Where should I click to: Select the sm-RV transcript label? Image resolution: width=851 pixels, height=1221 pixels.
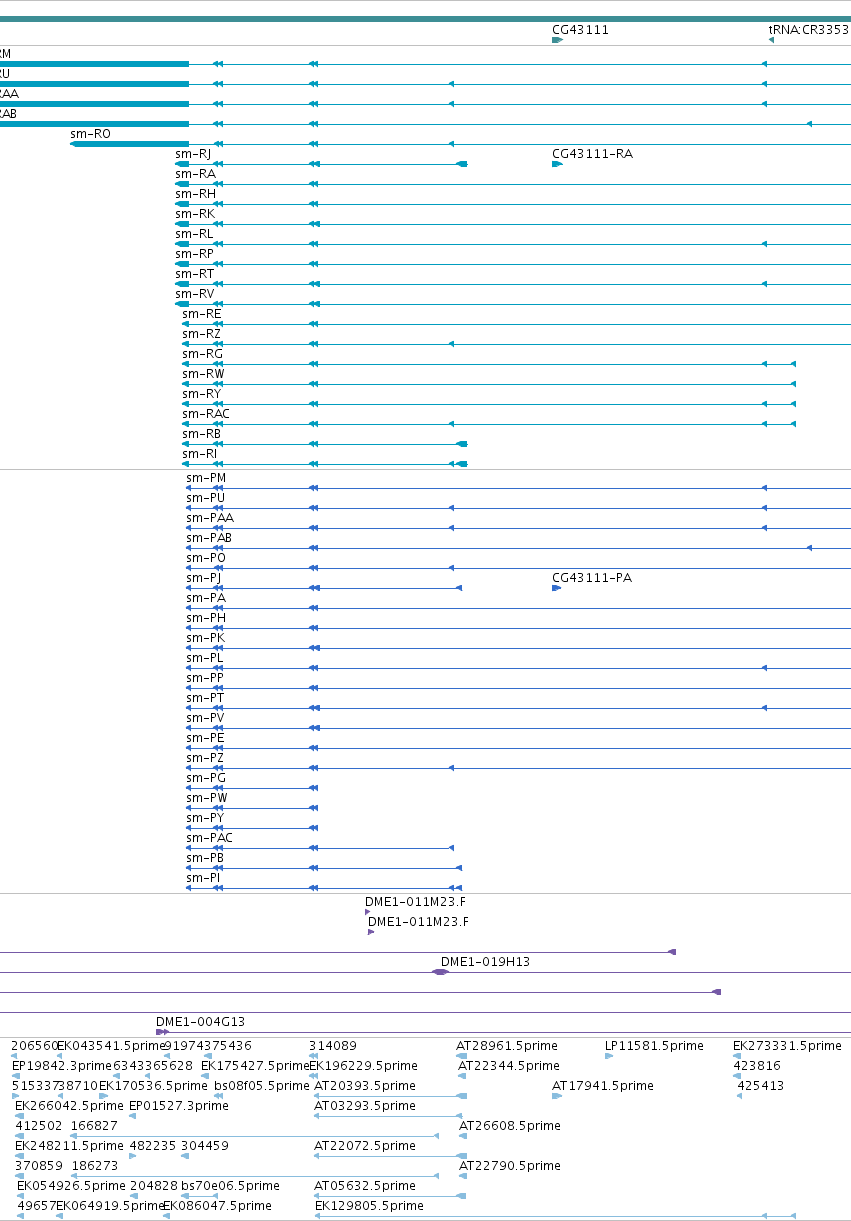[195, 294]
